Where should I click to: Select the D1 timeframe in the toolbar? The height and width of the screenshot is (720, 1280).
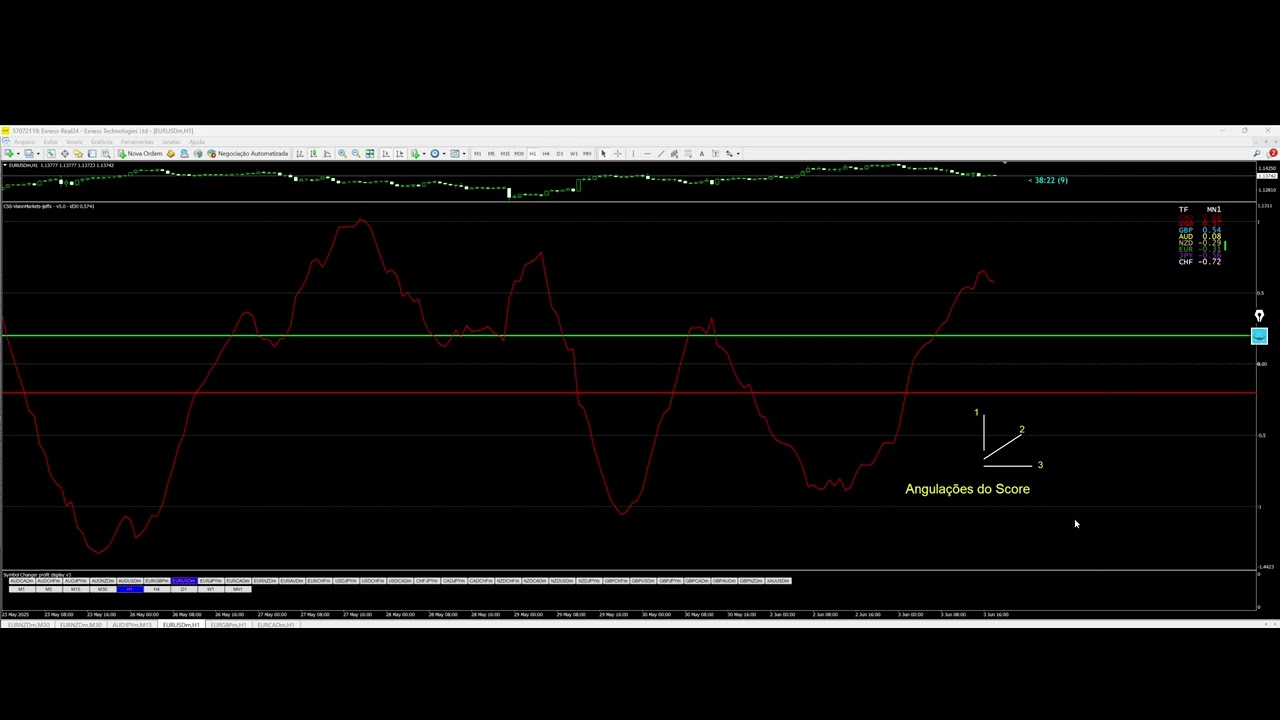560,154
